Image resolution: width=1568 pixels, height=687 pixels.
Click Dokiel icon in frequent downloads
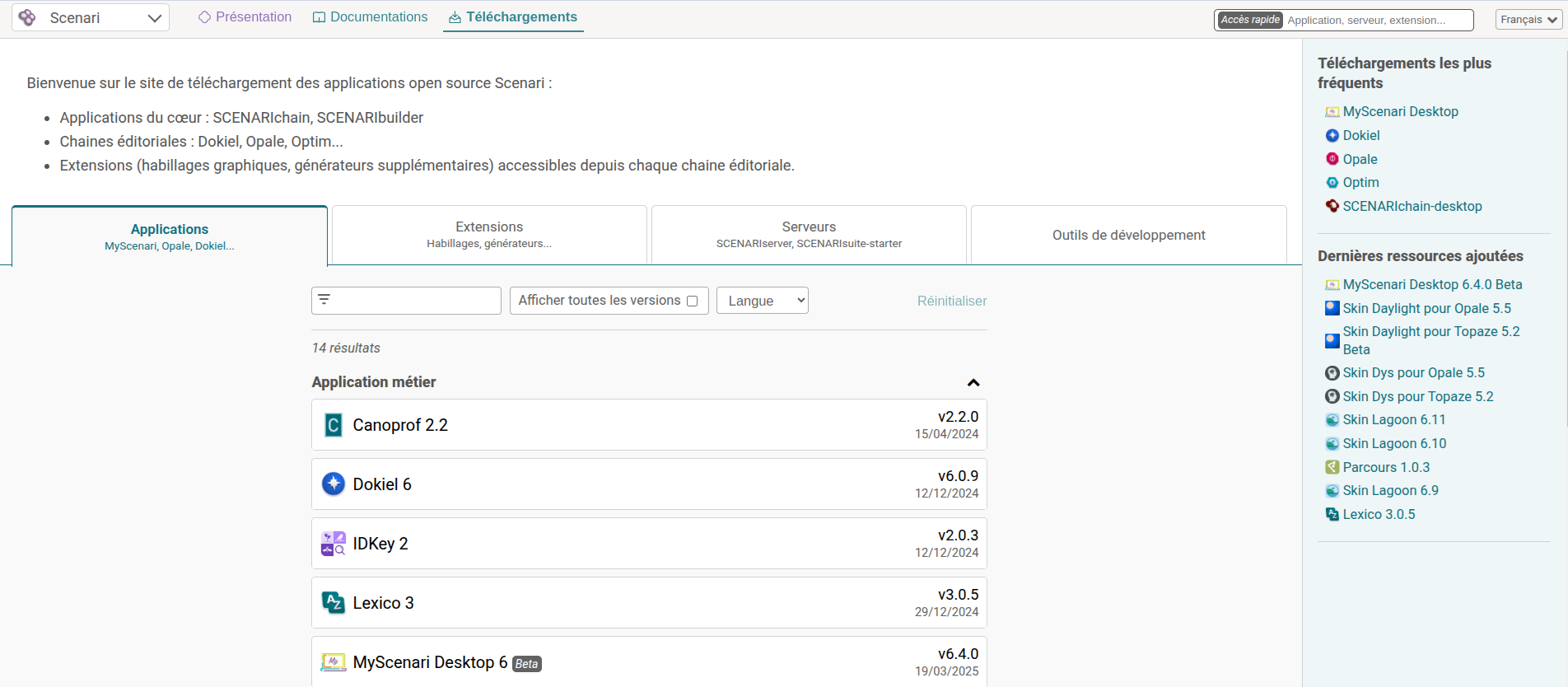pos(1332,135)
